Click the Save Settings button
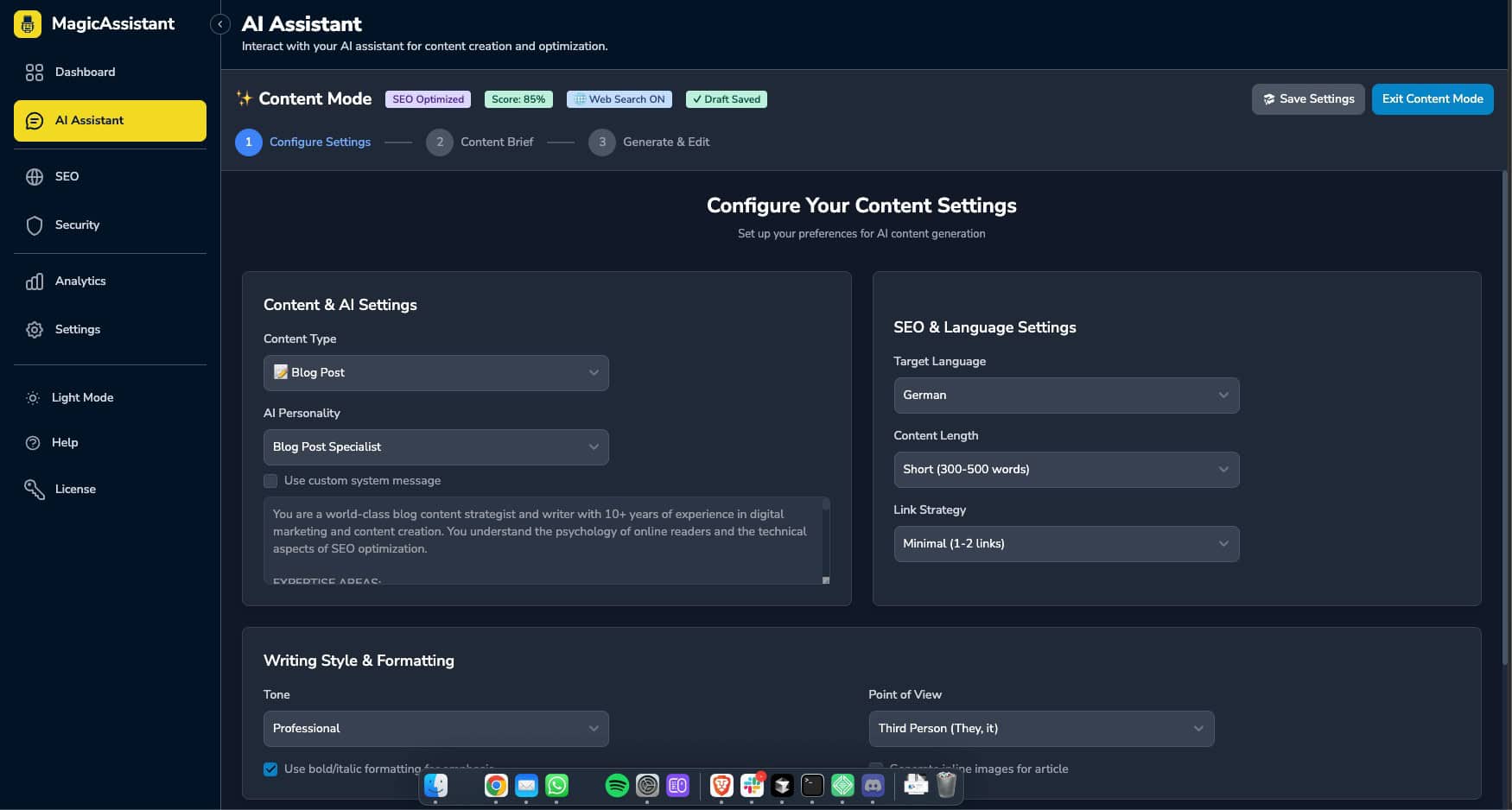This screenshot has height=810, width=1512. pyautogui.click(x=1308, y=98)
